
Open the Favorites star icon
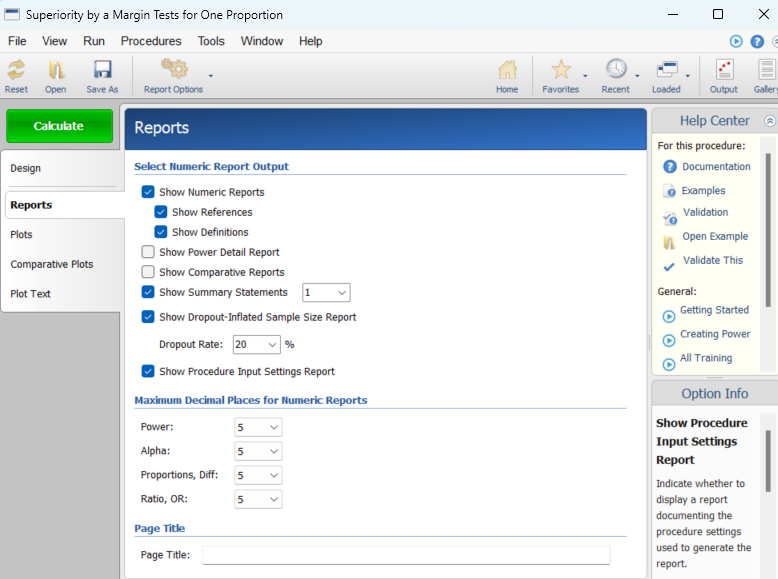click(561, 70)
